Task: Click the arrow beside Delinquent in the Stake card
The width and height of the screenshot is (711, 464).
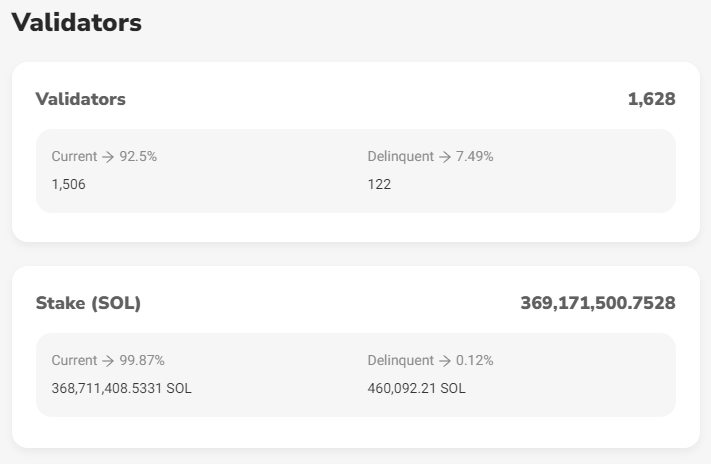Action: click(x=445, y=360)
